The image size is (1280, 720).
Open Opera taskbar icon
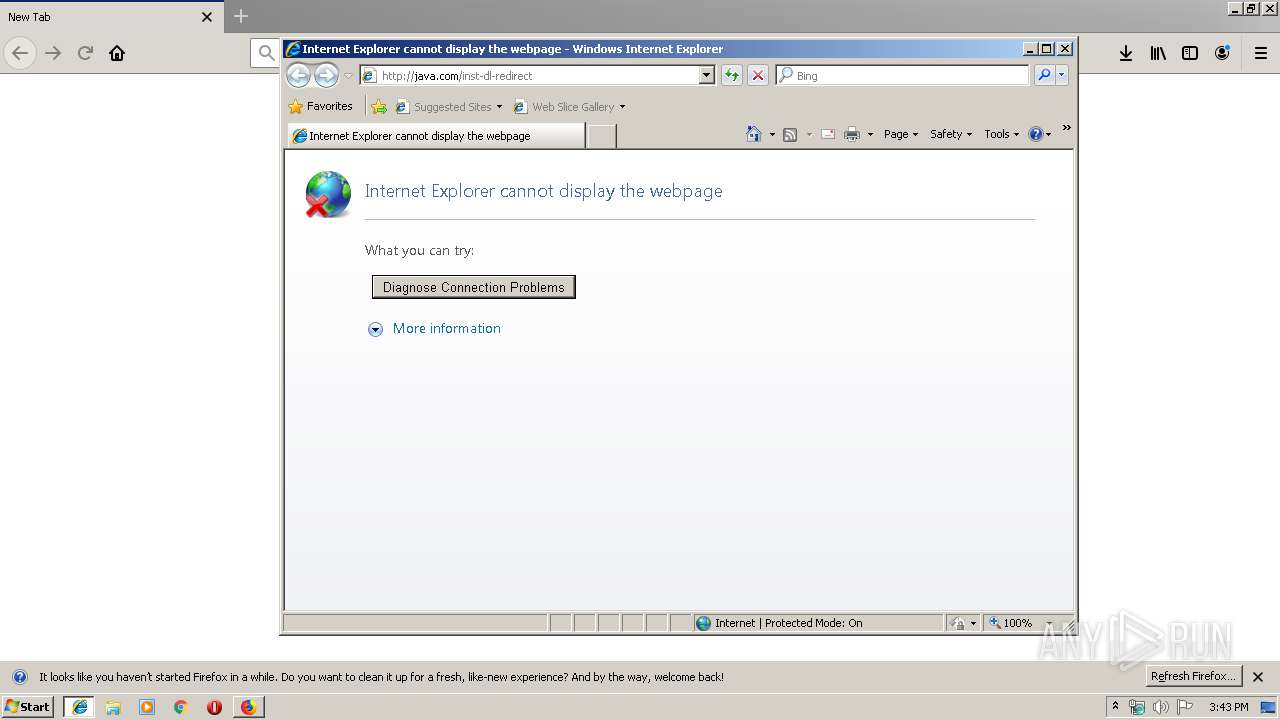[214, 707]
